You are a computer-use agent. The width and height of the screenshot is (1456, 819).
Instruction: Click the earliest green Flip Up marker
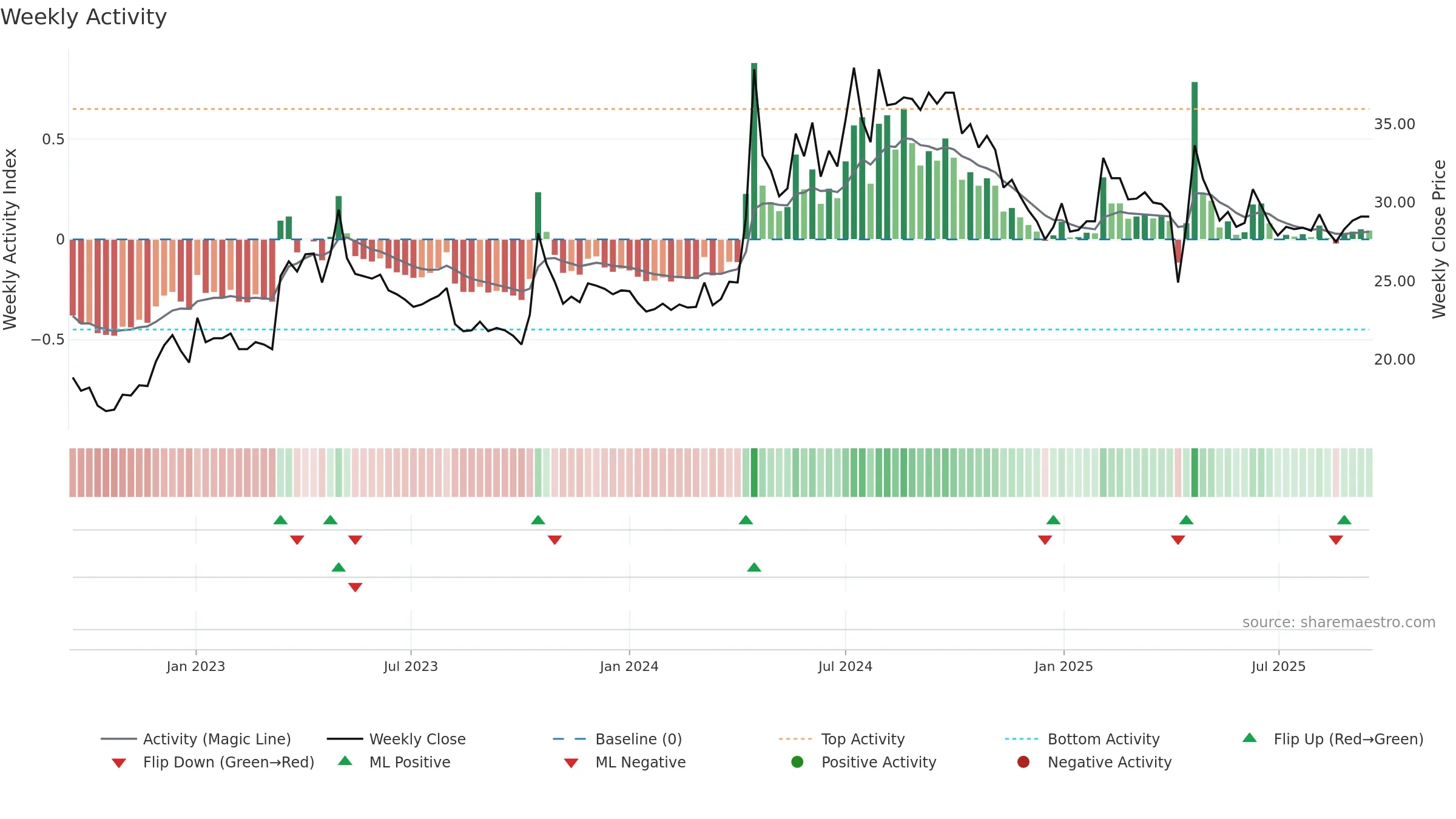click(280, 520)
